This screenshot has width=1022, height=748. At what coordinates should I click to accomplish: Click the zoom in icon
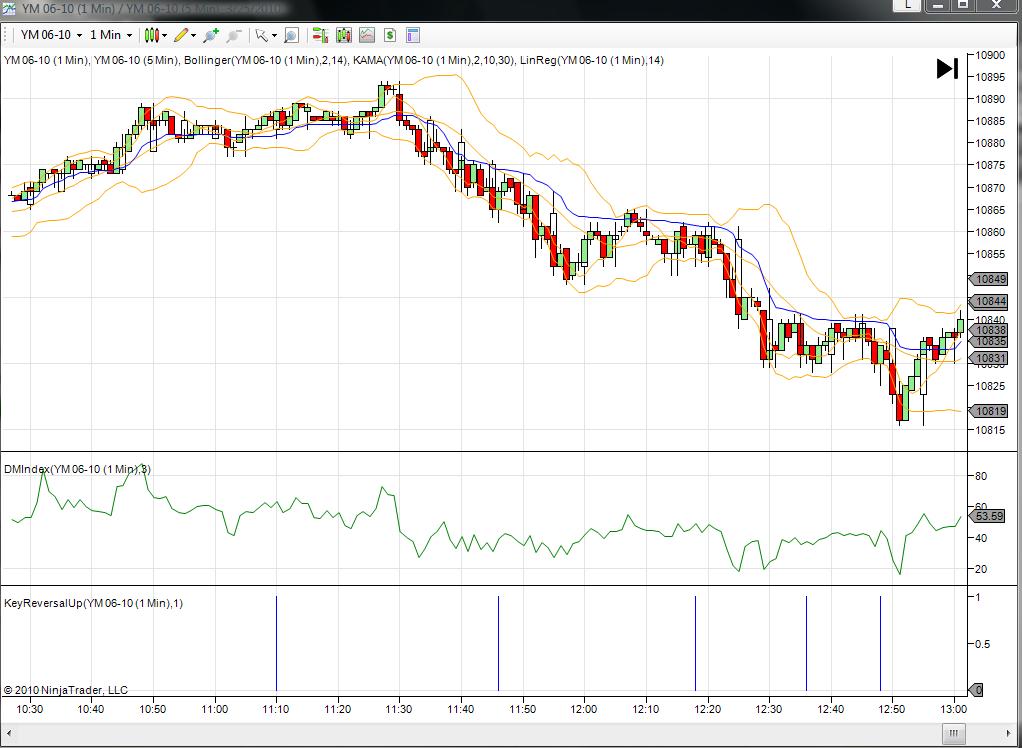point(210,35)
